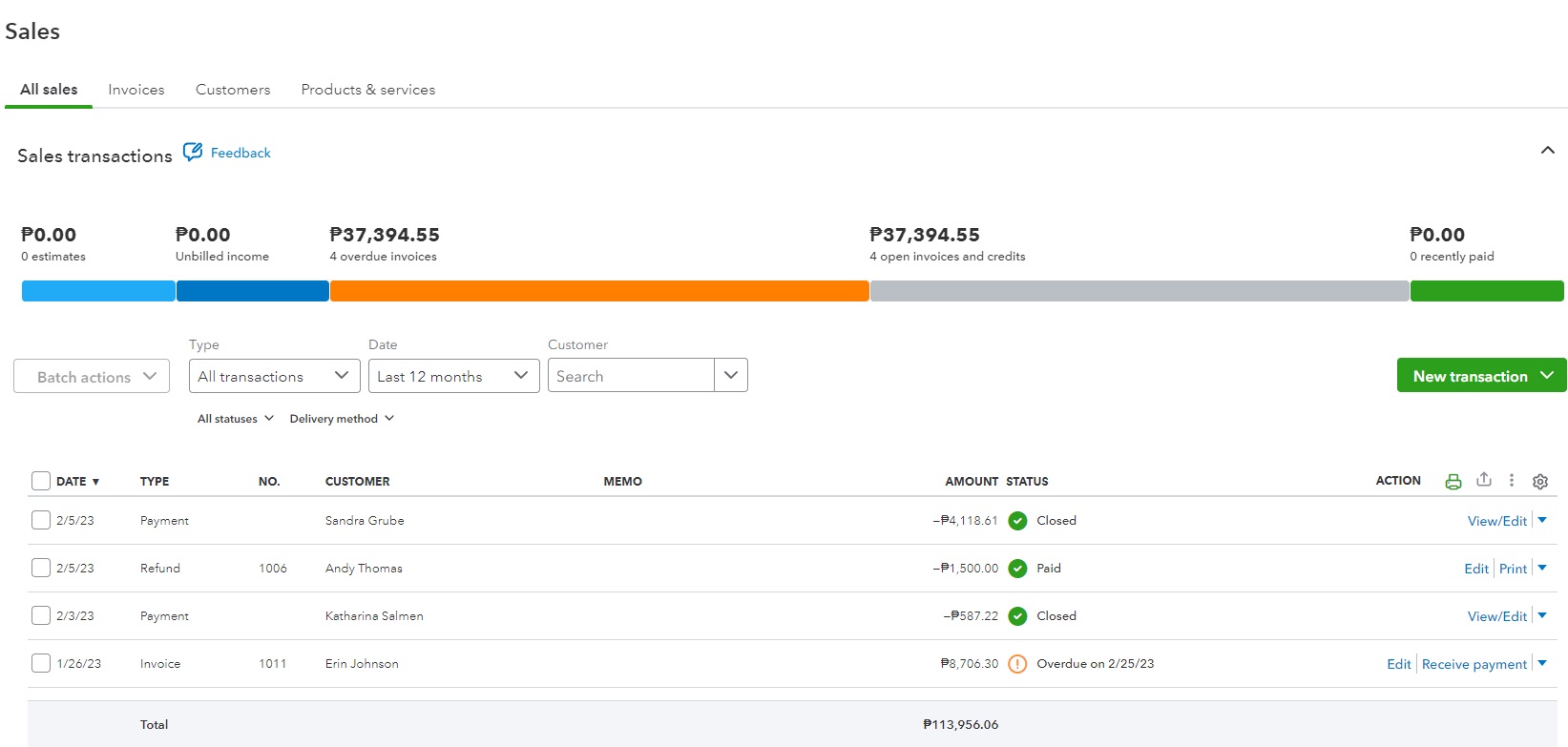This screenshot has height=747, width=1568.
Task: Switch to the Invoices tab
Action: click(136, 90)
